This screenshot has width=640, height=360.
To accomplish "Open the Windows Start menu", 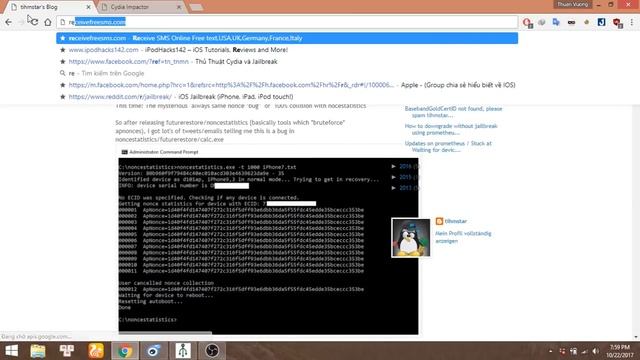I will click(x=11, y=351).
